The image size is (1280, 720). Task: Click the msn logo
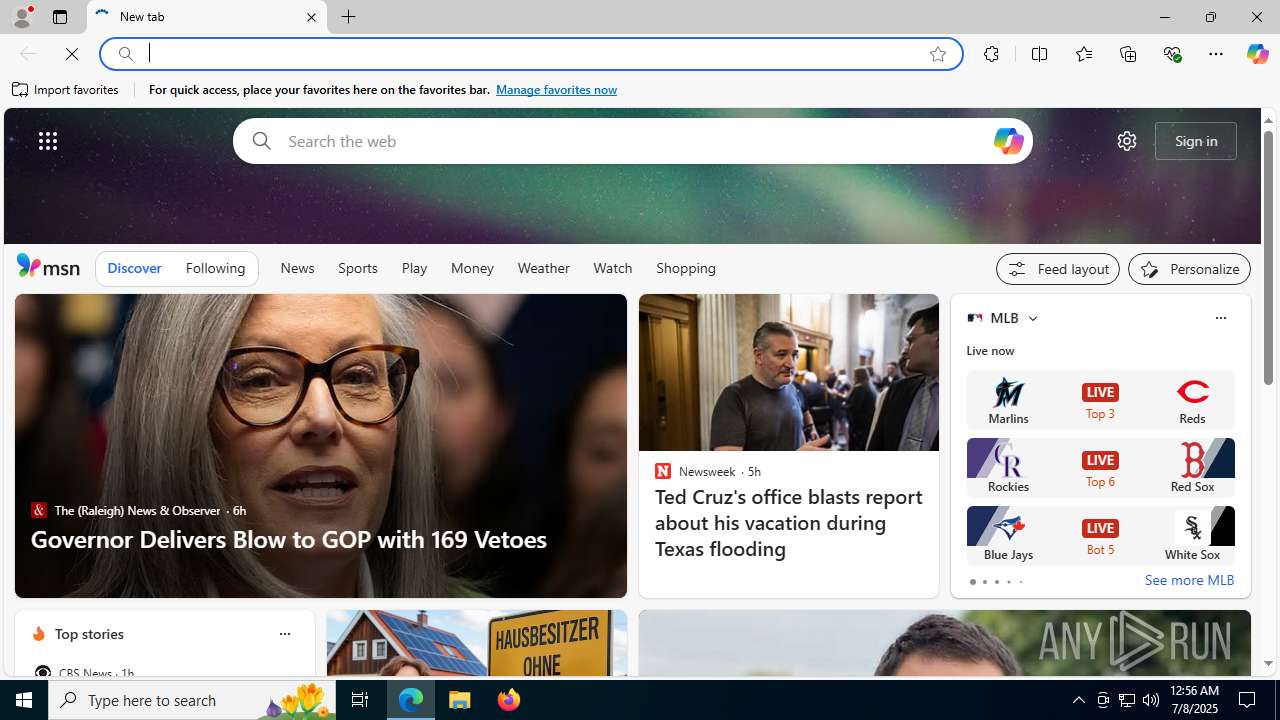48,267
